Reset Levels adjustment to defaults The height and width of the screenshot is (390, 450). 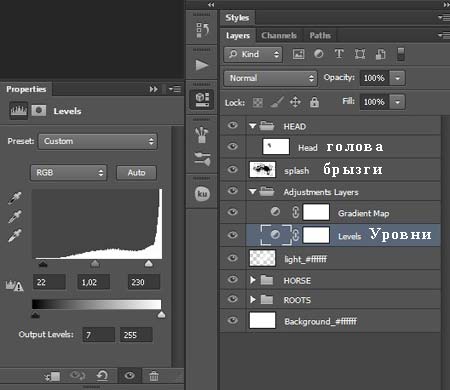point(102,376)
